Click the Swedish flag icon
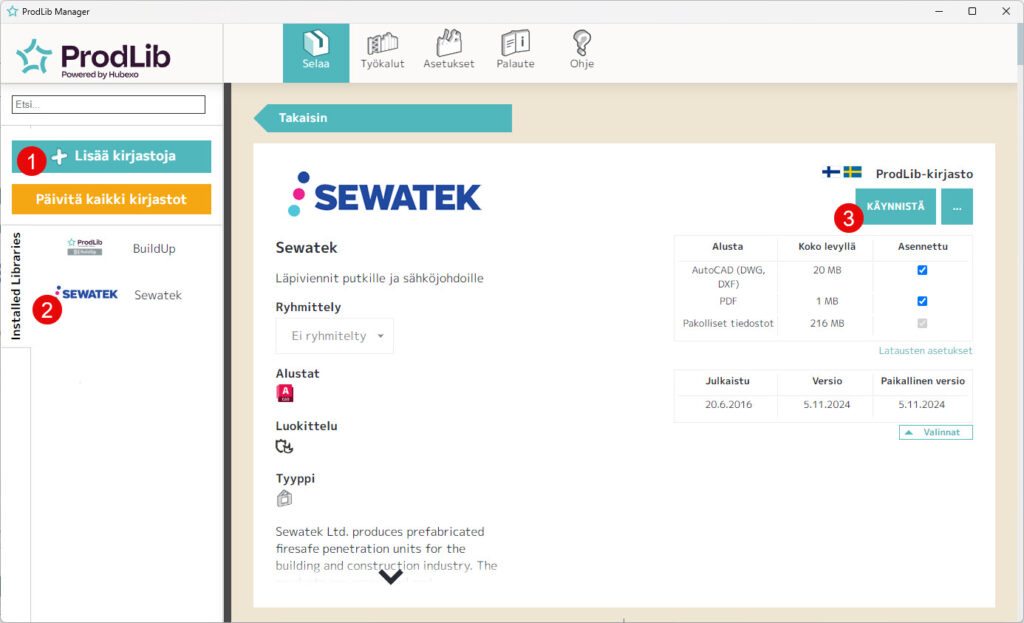The width and height of the screenshot is (1024, 623). [x=852, y=172]
